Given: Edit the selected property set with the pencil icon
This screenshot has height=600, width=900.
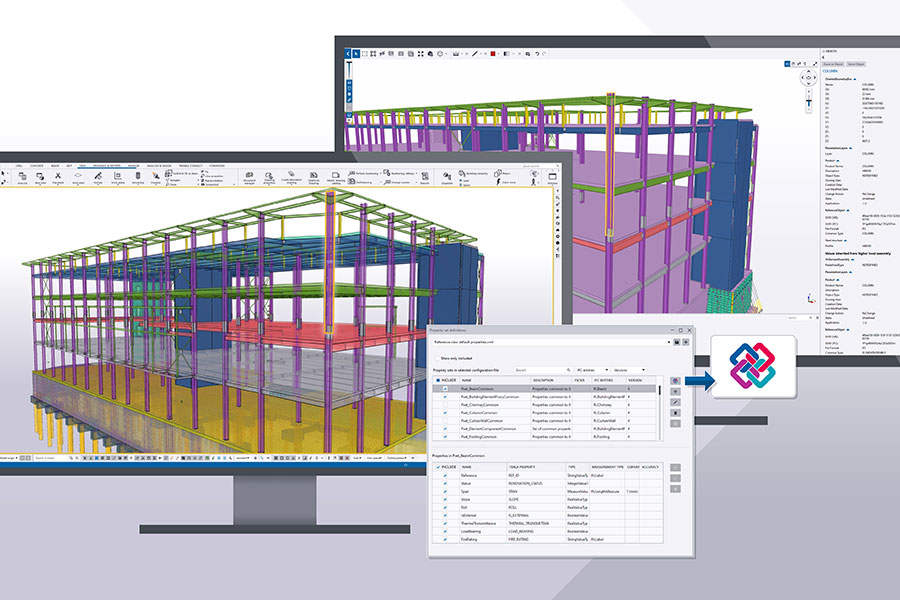Looking at the screenshot, I should click(x=676, y=402).
